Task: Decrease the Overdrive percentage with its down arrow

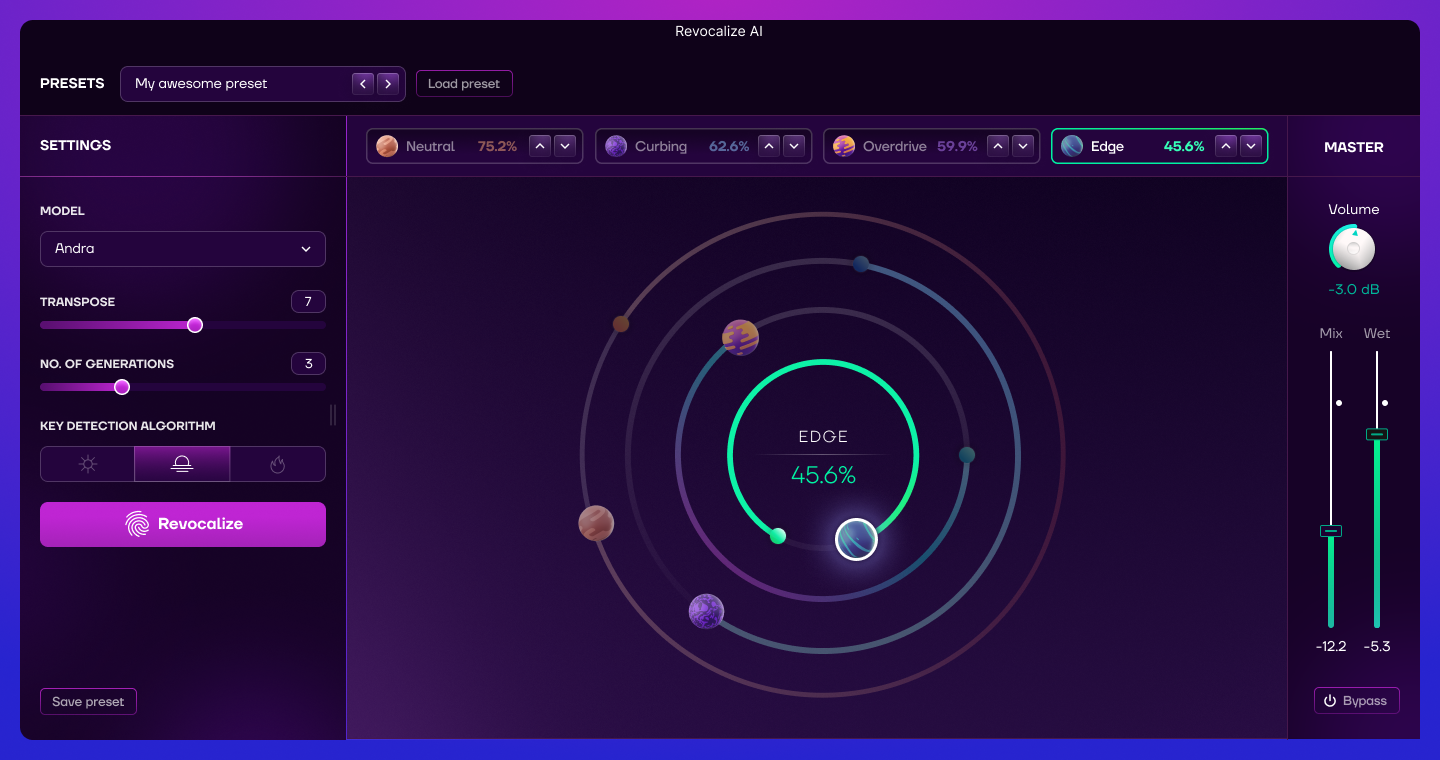Action: [1023, 146]
